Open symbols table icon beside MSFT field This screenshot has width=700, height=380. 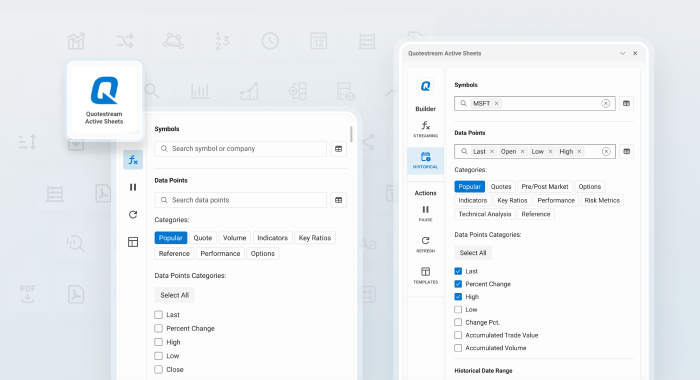tap(626, 103)
